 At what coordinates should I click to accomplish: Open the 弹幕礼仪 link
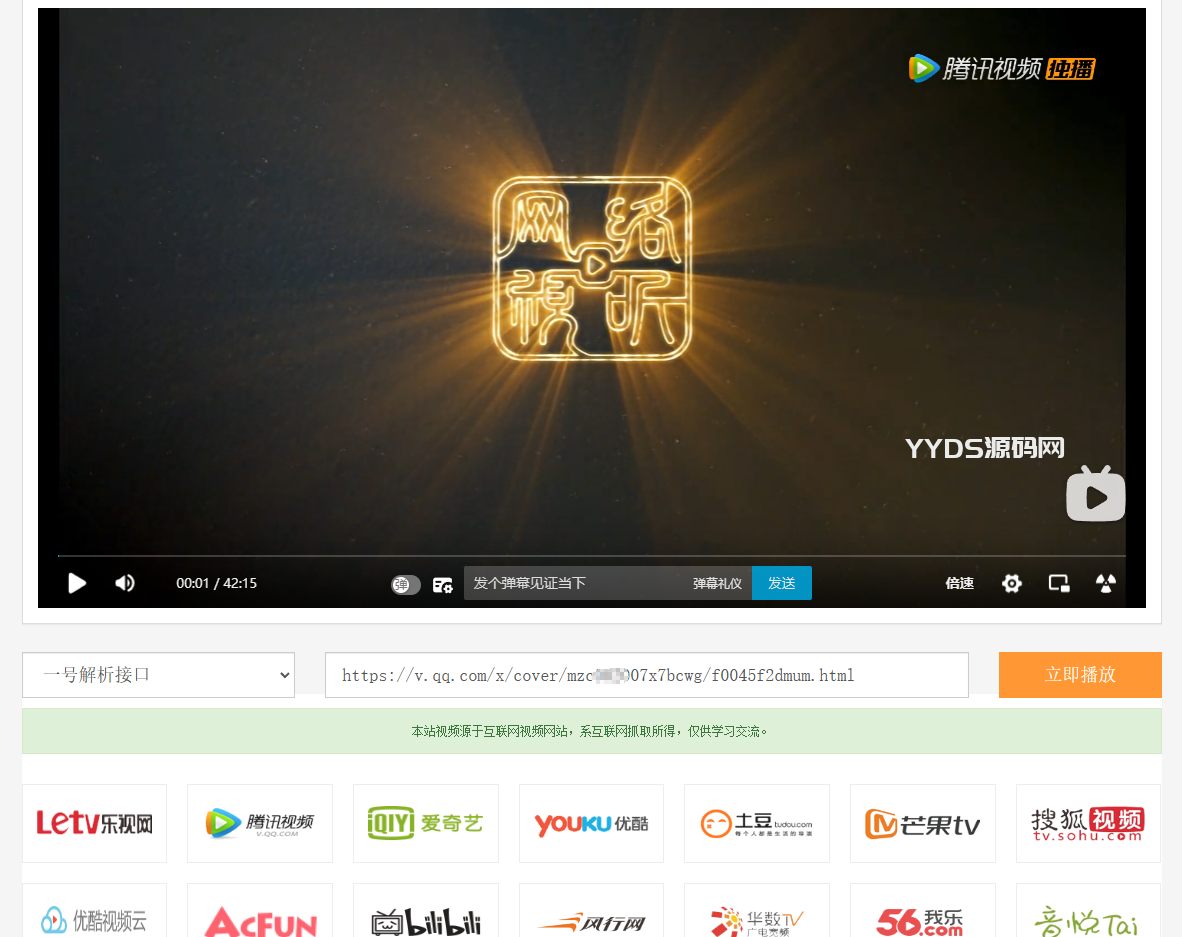(x=717, y=583)
